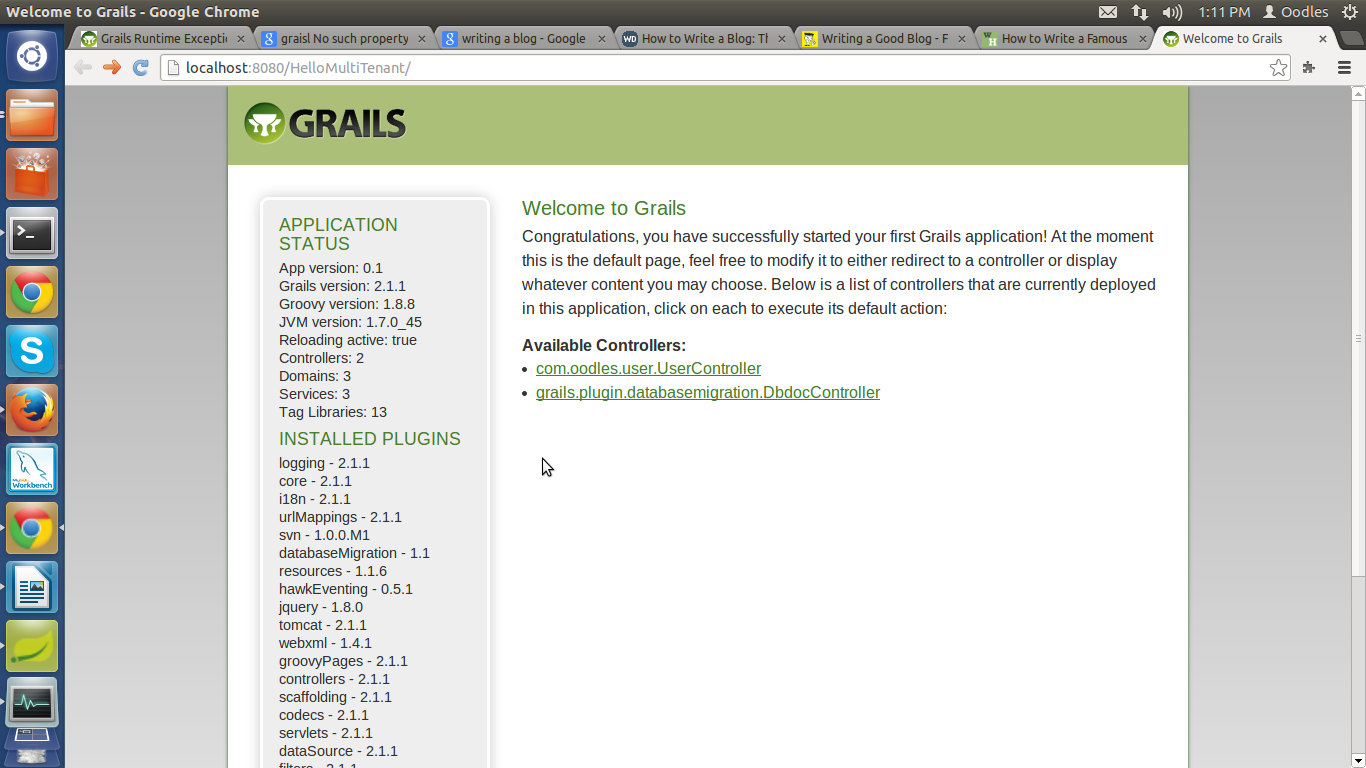Open the Chrome extensions puzzle icon
The height and width of the screenshot is (768, 1366).
pos(1309,68)
